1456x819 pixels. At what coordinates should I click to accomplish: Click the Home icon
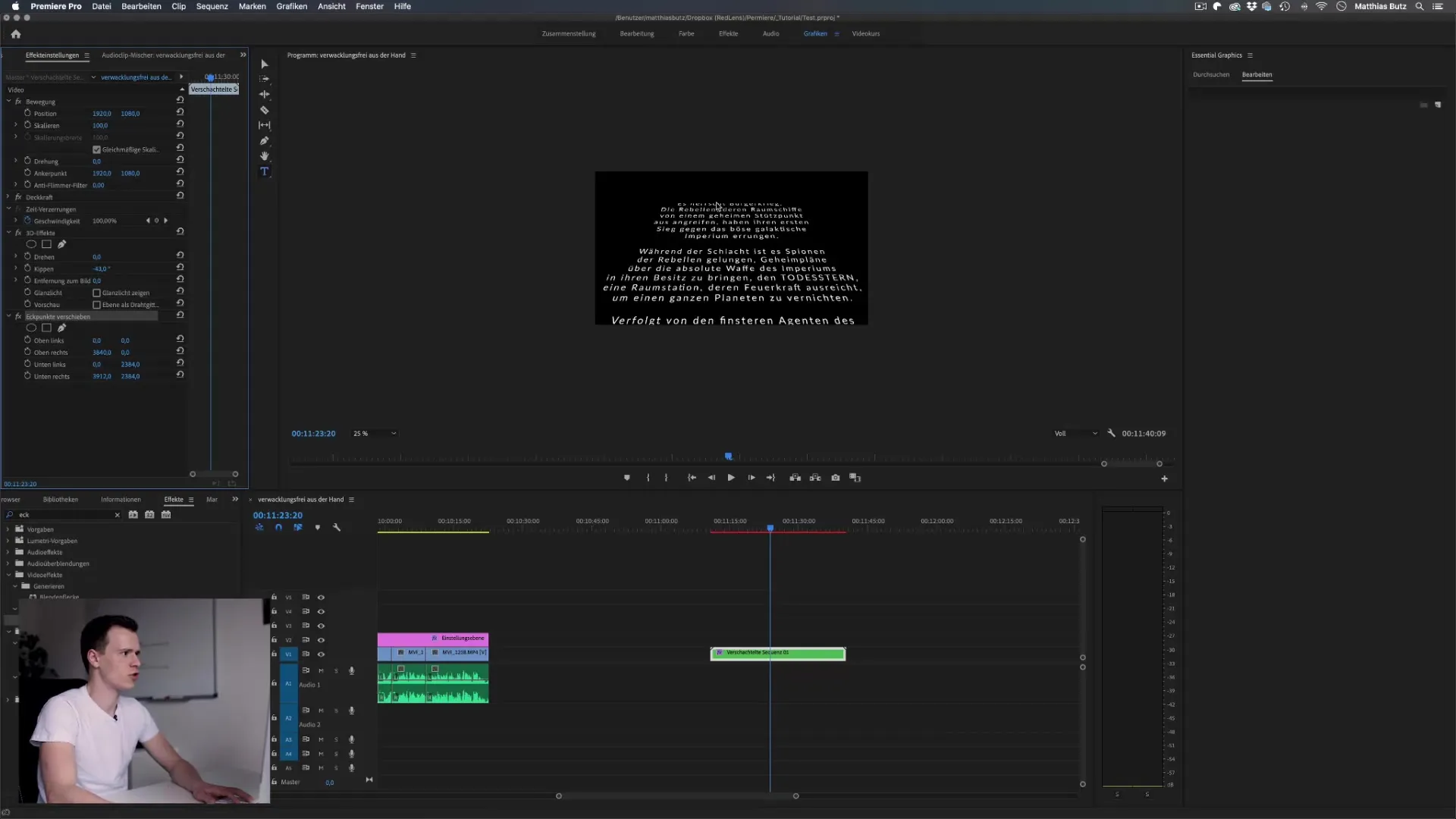[16, 34]
